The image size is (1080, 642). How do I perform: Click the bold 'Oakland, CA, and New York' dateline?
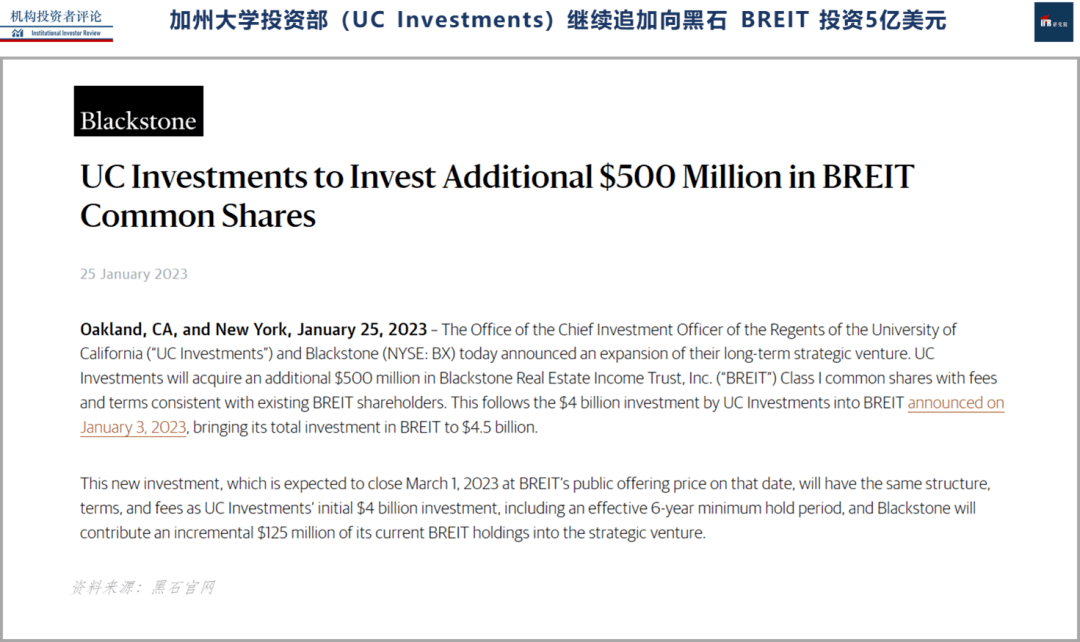pos(185,329)
